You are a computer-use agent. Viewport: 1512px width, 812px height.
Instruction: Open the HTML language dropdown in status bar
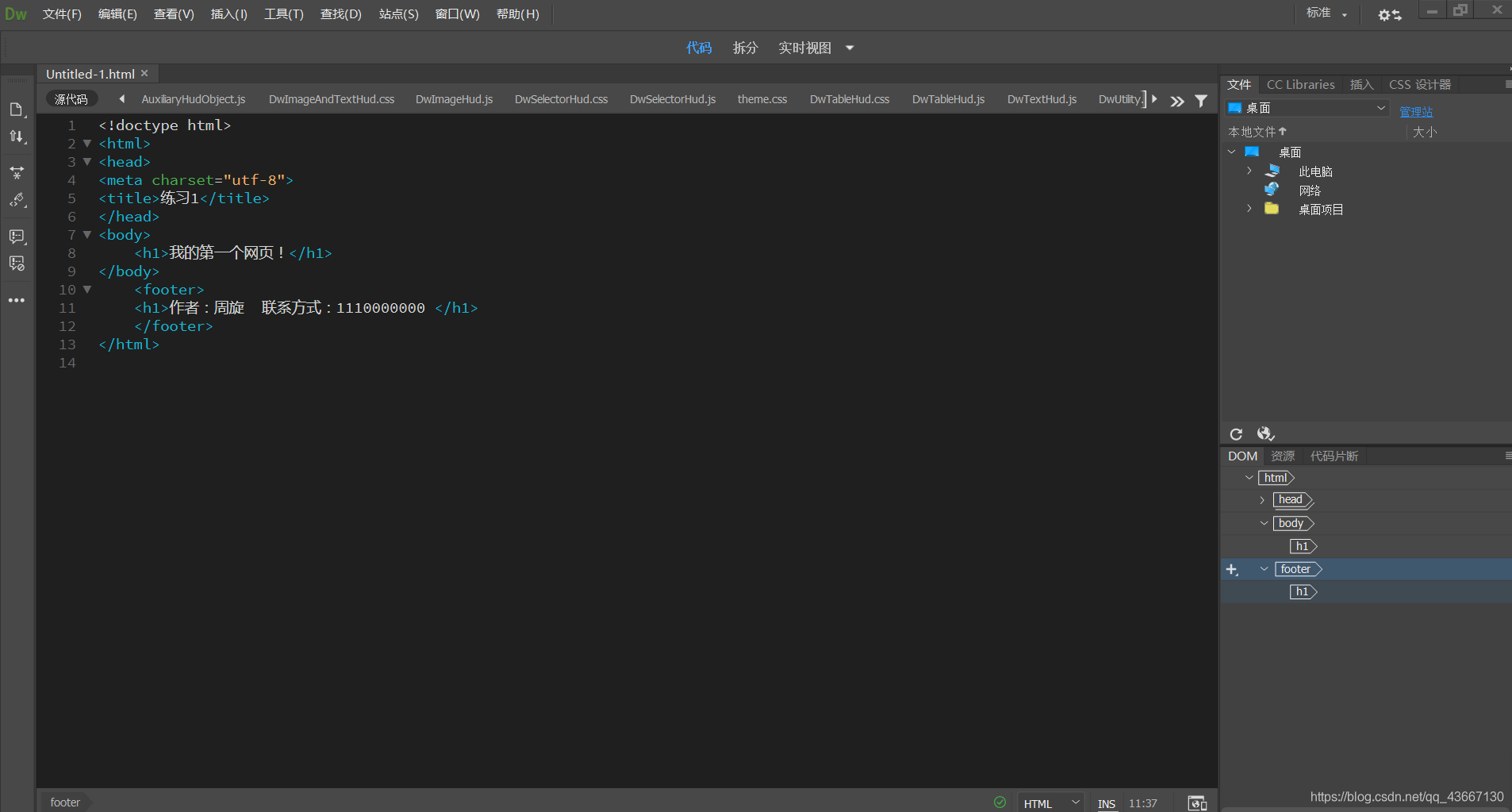[x=1051, y=803]
